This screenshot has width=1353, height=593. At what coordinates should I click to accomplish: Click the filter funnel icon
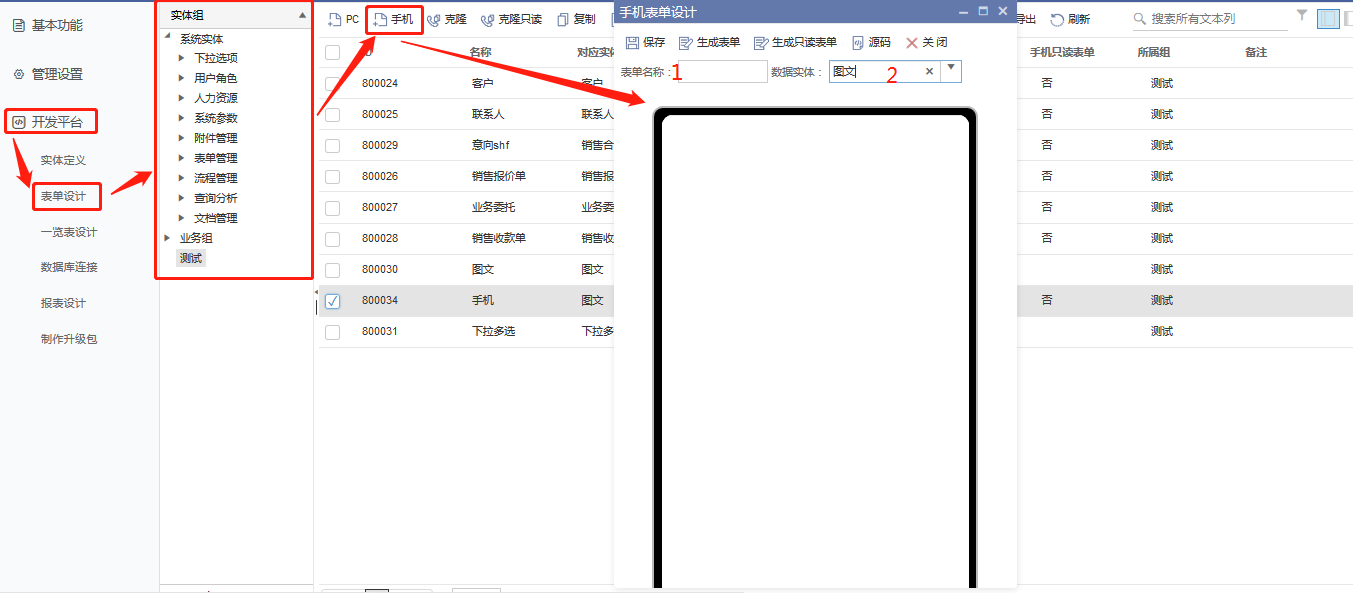point(1301,16)
